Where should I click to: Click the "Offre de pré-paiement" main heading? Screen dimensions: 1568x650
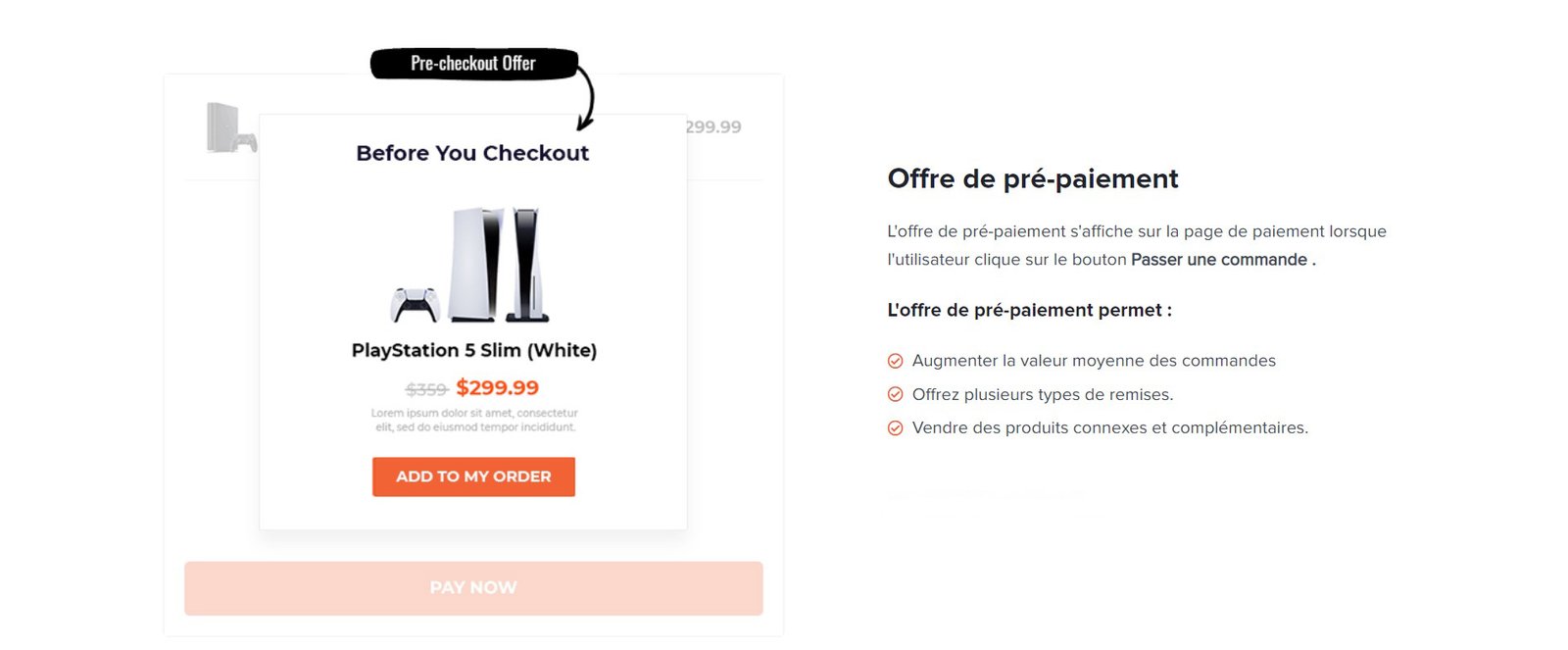pos(1032,178)
